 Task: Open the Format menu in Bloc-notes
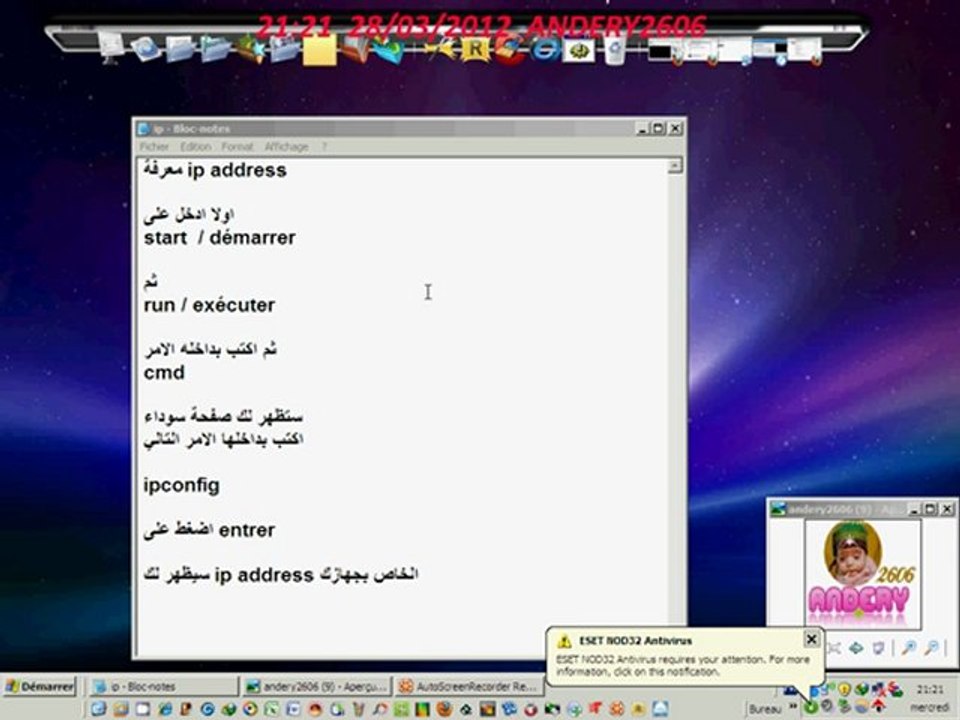[x=237, y=147]
